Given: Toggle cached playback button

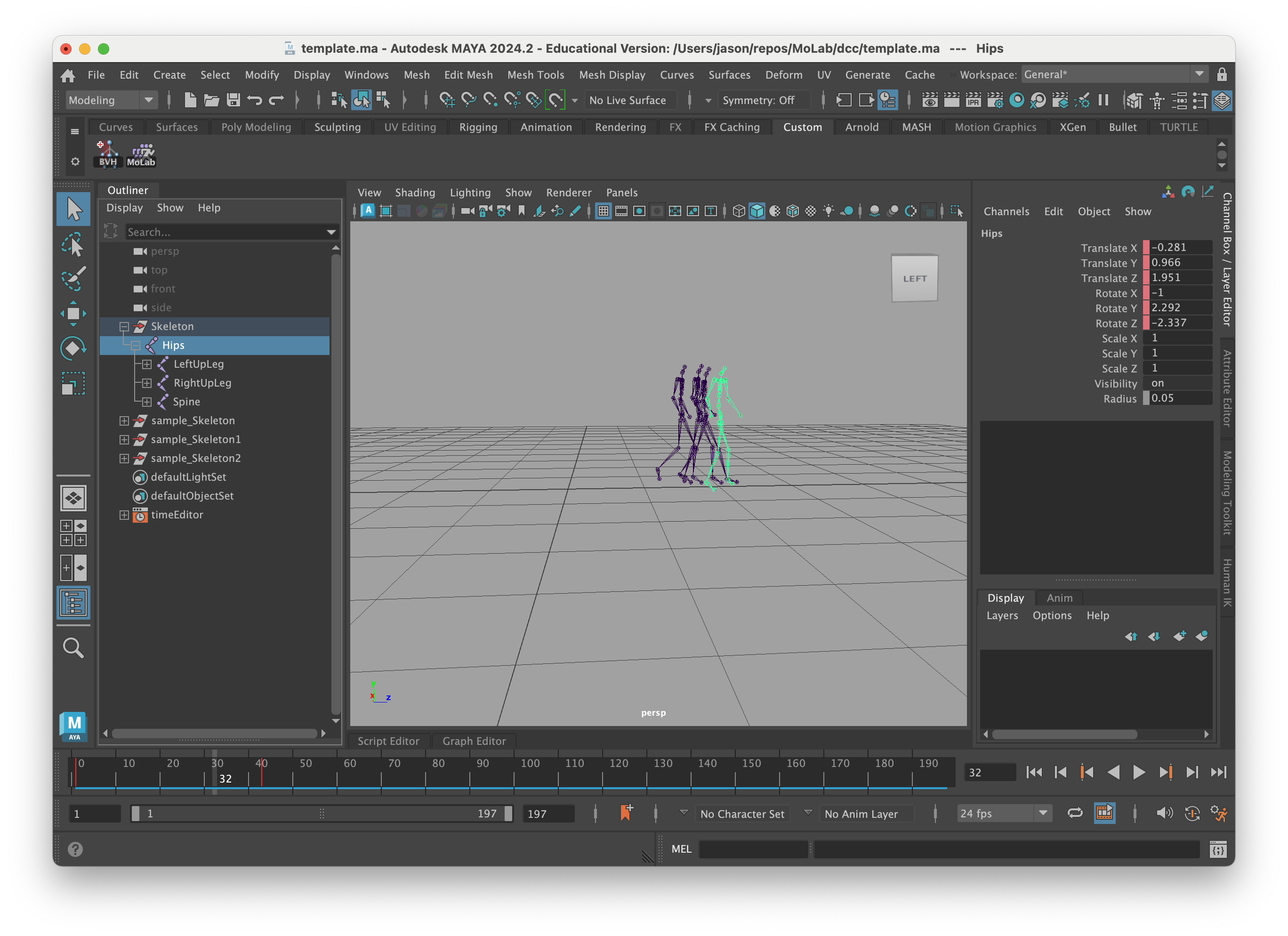Looking at the screenshot, I should [x=1104, y=813].
